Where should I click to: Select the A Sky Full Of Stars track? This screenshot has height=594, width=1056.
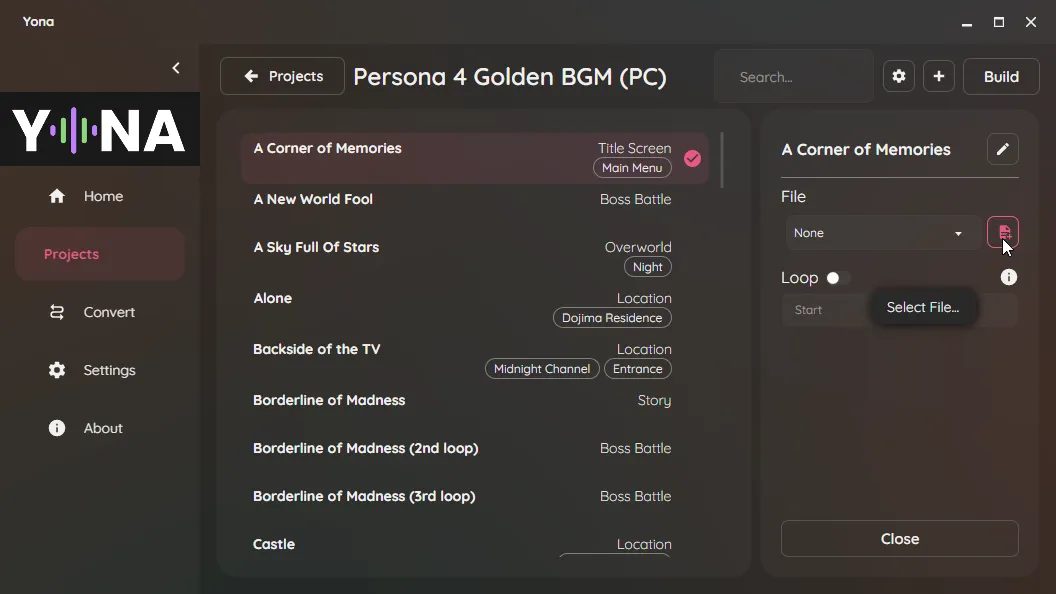475,257
